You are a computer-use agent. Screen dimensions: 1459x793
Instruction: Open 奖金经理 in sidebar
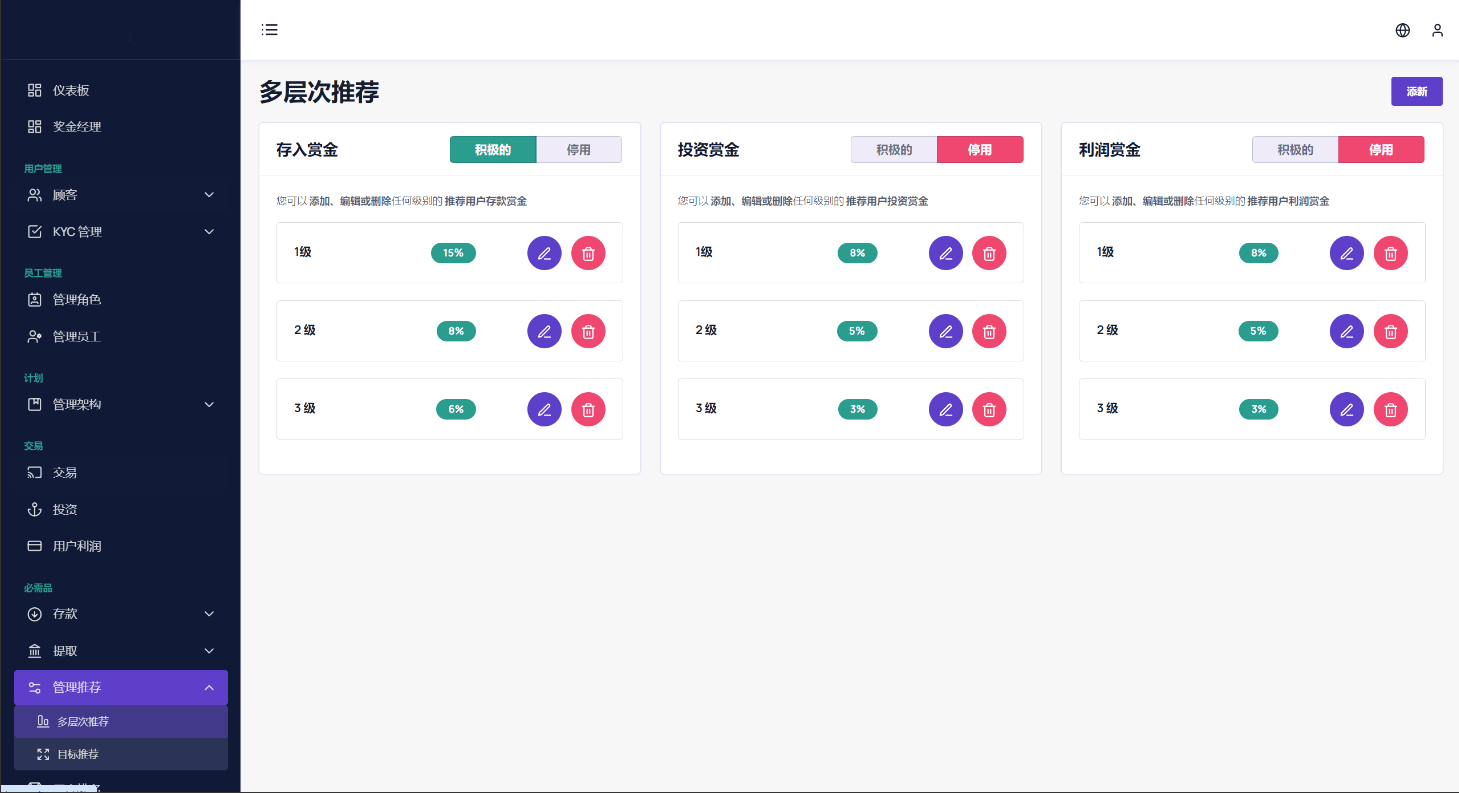[x=120, y=127]
